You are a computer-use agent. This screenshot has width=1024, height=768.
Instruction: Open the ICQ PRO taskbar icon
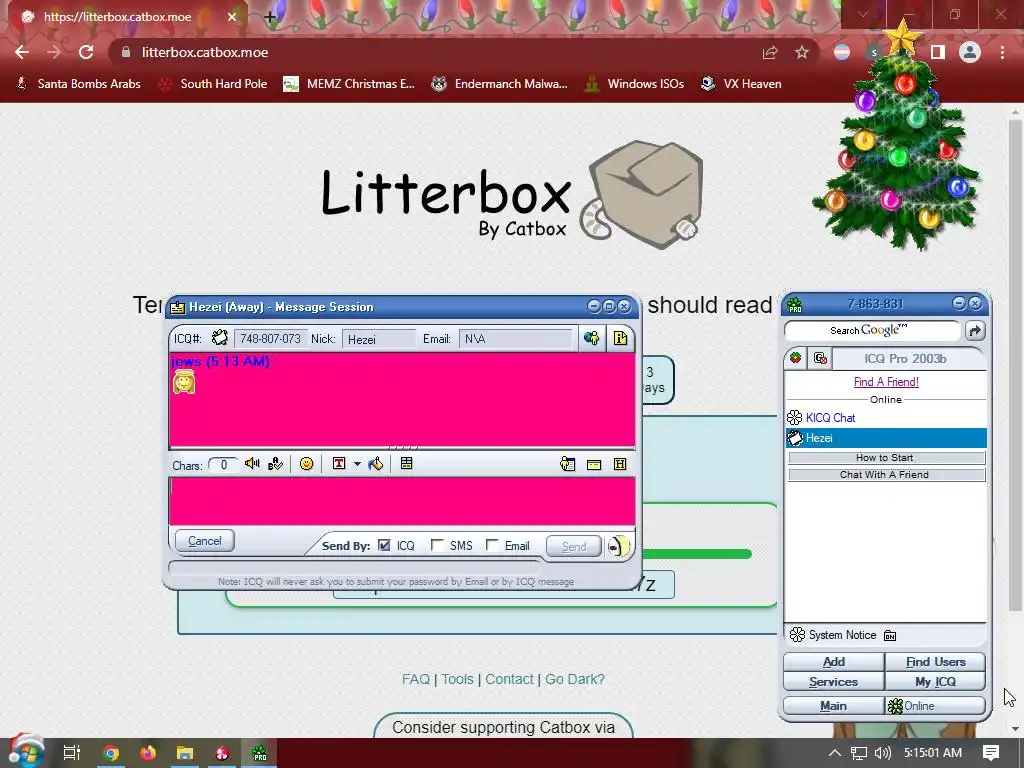259,753
